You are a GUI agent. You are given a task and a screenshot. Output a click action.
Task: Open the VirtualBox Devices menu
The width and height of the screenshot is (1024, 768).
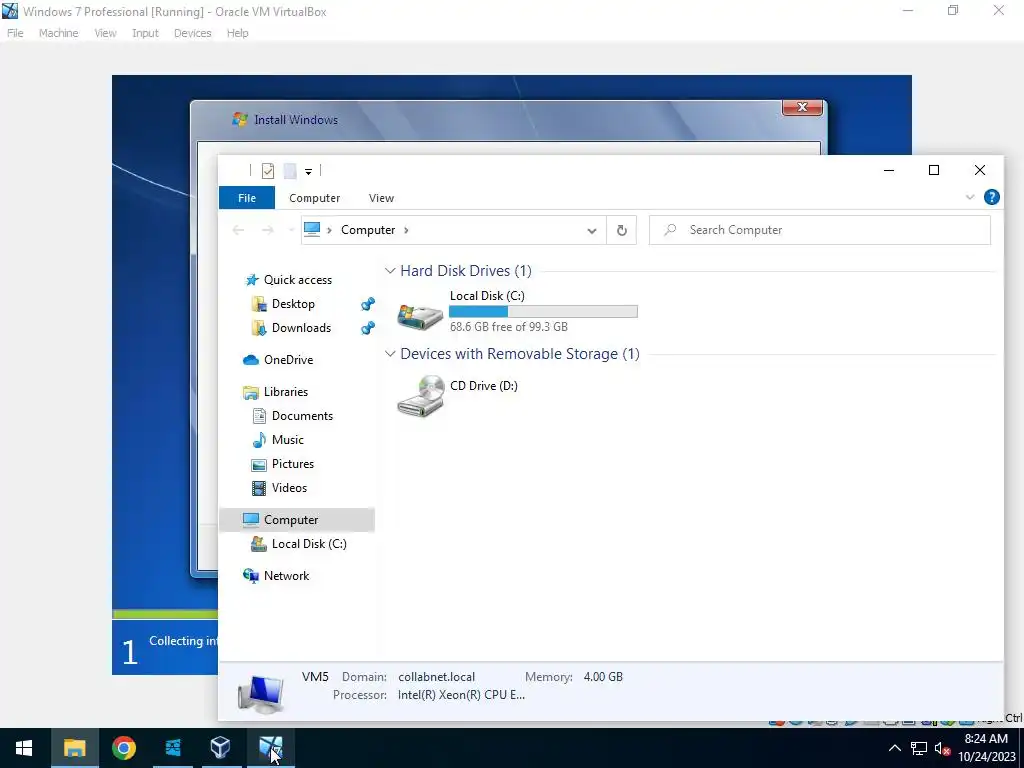click(193, 33)
